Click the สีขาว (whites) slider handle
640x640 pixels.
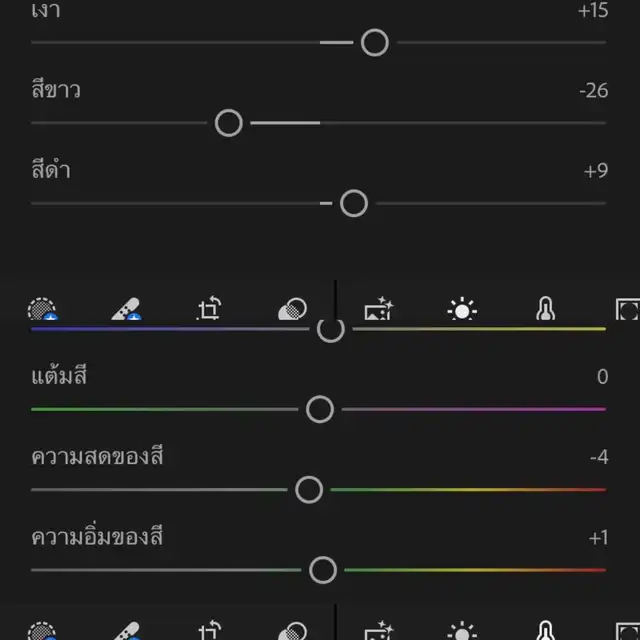[229, 123]
